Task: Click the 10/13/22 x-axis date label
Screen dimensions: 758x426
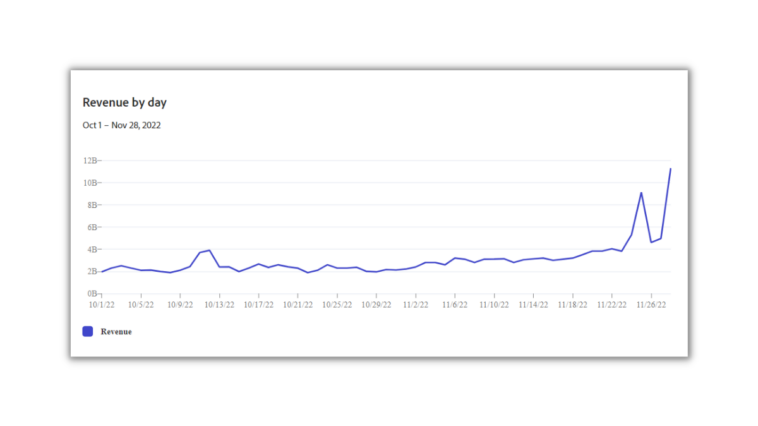Action: coord(219,305)
